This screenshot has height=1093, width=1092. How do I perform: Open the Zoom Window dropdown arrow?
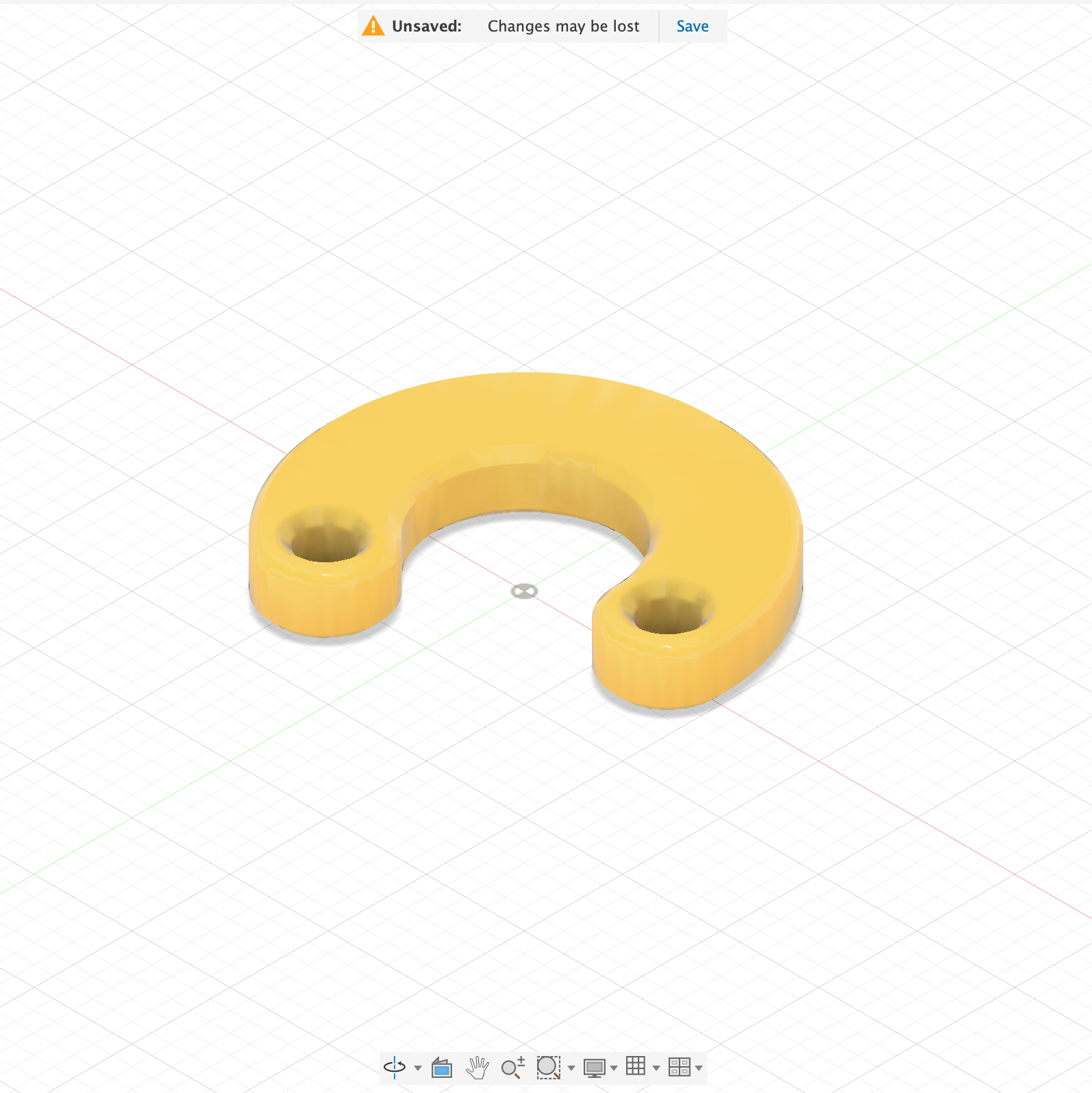tap(571, 1068)
